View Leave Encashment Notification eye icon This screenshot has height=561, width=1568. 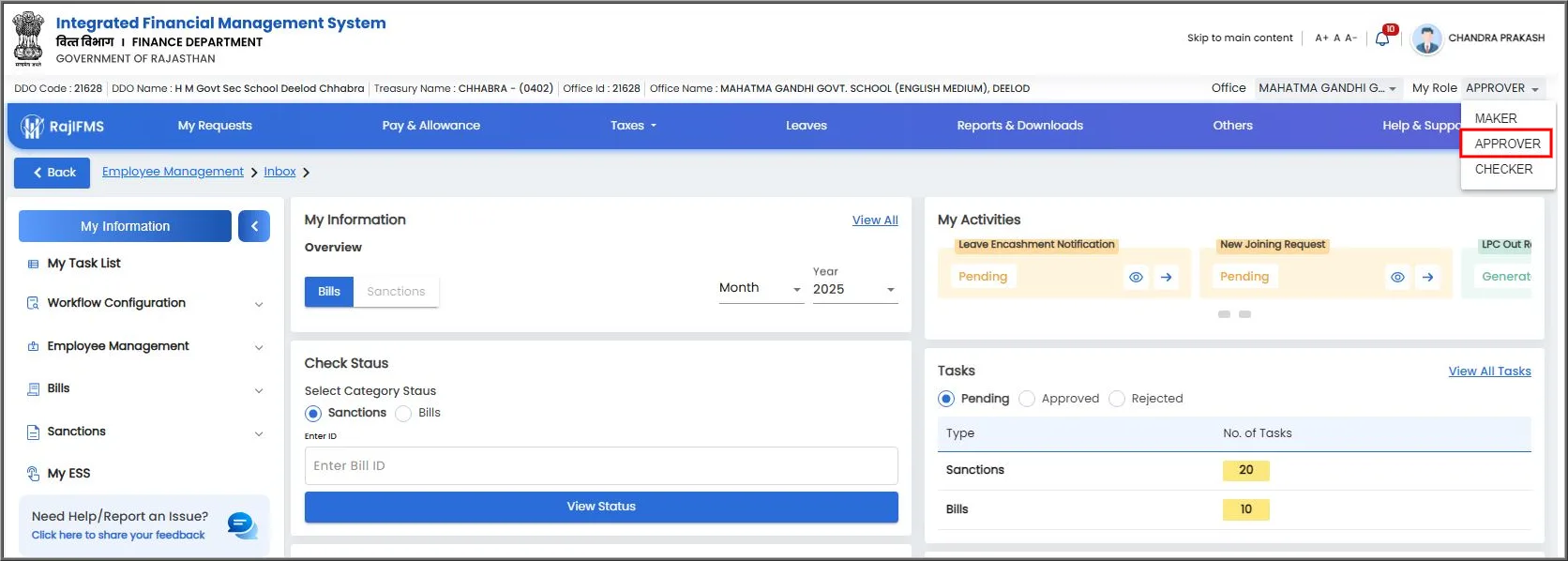coord(1136,277)
